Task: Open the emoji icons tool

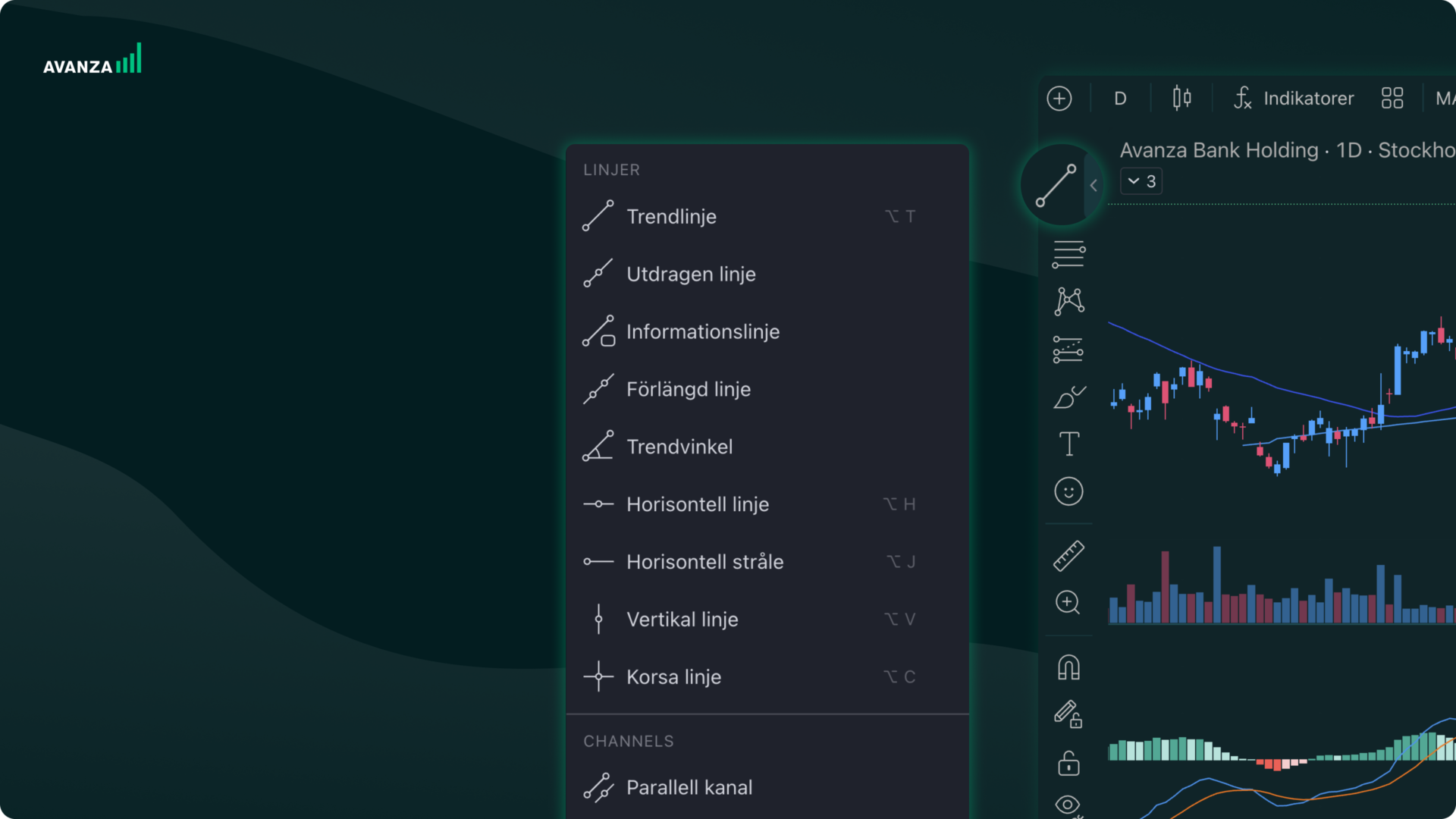Action: point(1068,491)
